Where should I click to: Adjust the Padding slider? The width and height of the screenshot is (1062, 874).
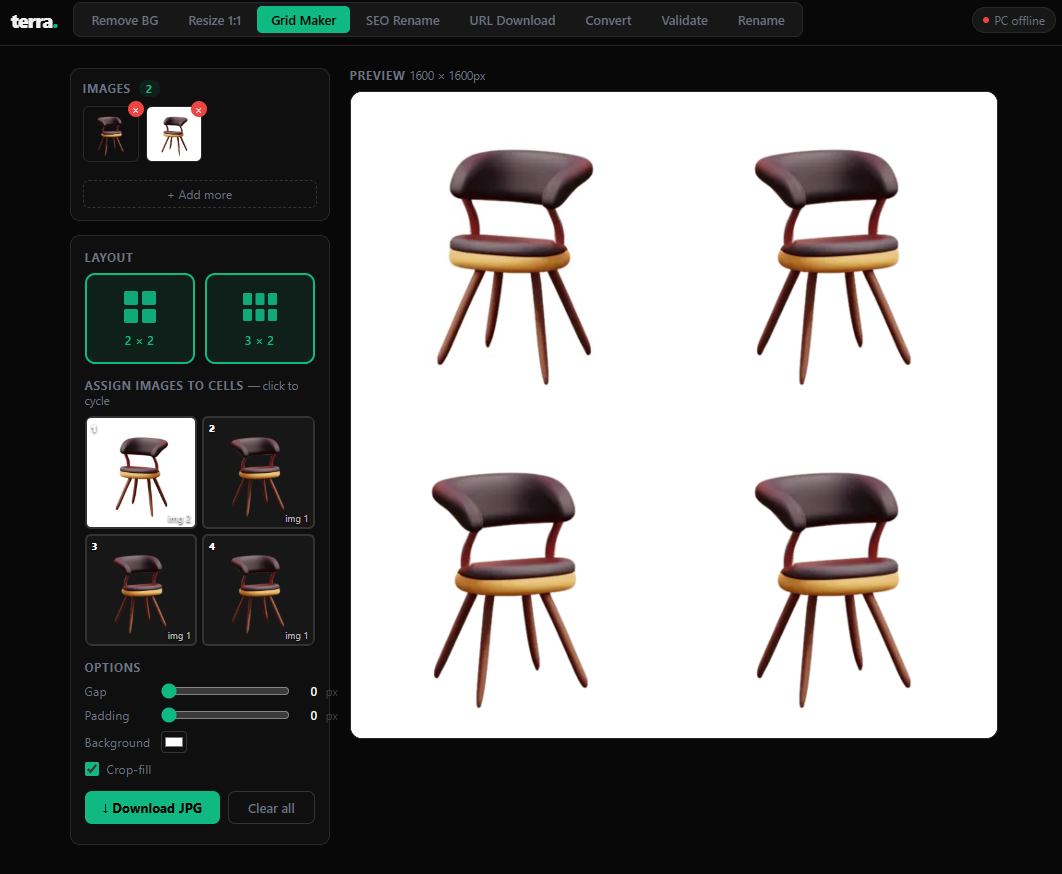[x=226, y=715]
